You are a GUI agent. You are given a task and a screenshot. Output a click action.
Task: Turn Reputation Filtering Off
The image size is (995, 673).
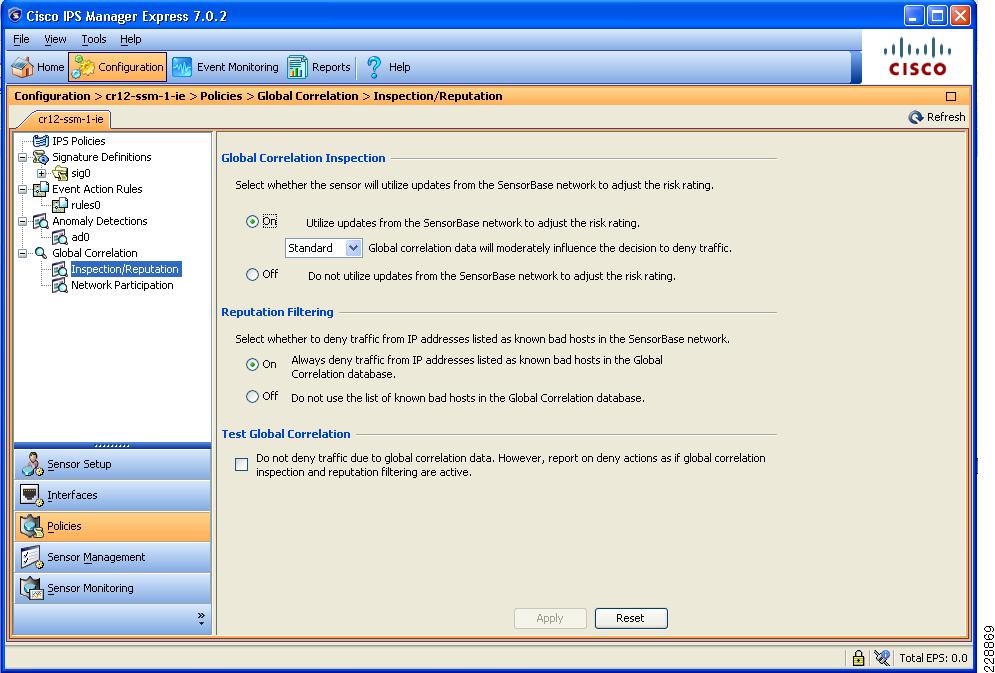(x=253, y=396)
